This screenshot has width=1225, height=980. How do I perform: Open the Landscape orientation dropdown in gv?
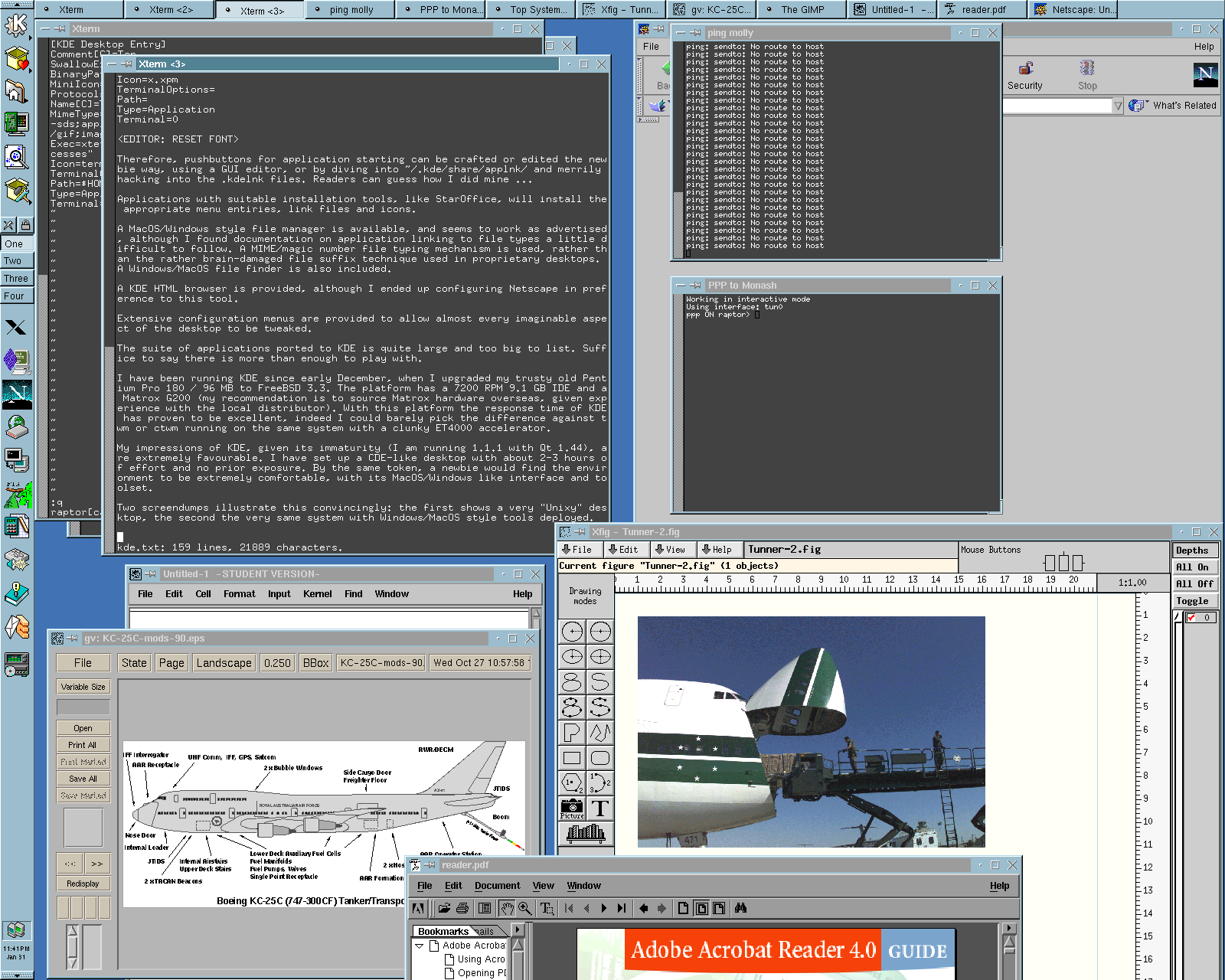click(224, 663)
